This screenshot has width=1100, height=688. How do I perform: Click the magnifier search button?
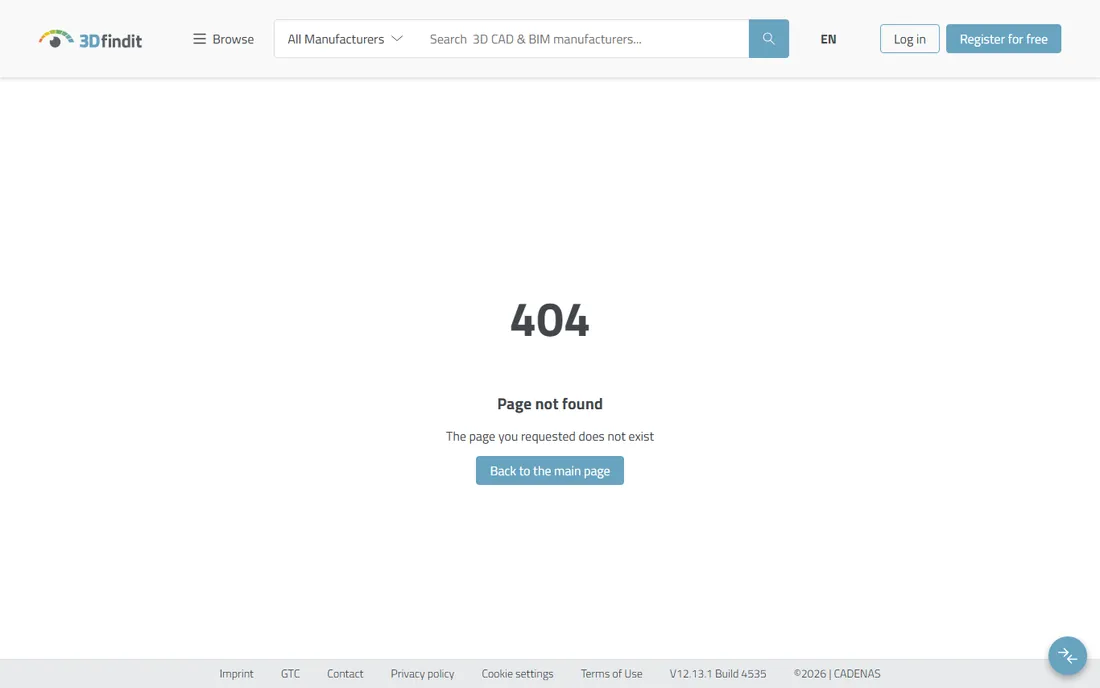769,39
